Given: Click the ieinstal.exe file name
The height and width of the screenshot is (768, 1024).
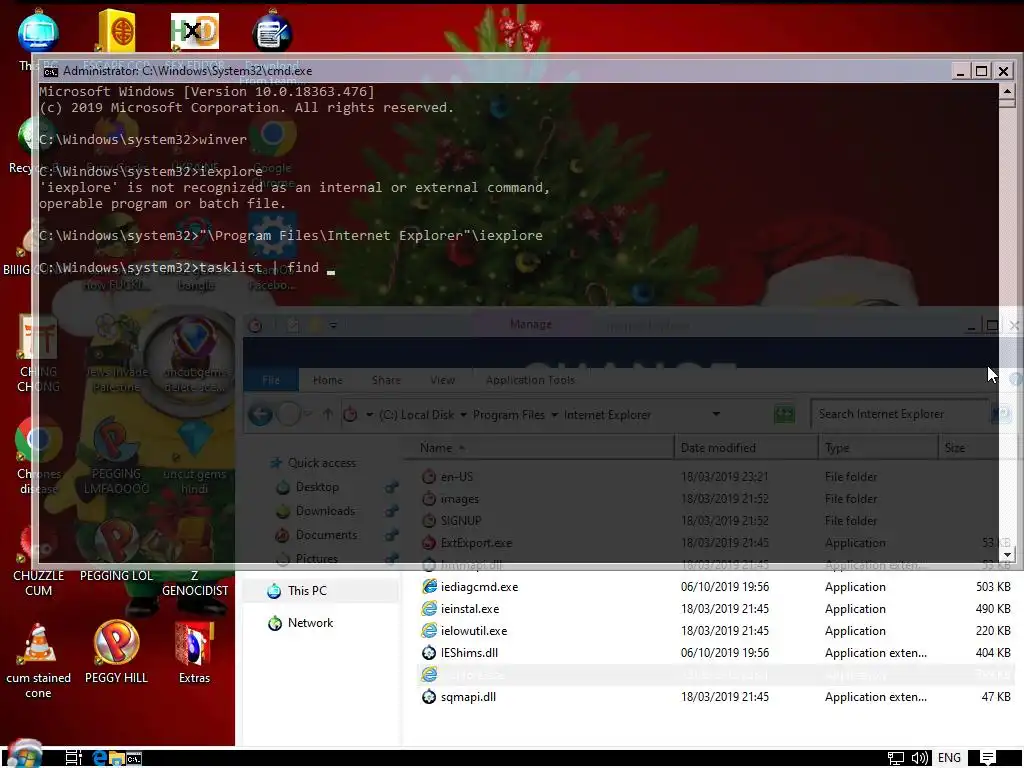Looking at the screenshot, I should (470, 609).
